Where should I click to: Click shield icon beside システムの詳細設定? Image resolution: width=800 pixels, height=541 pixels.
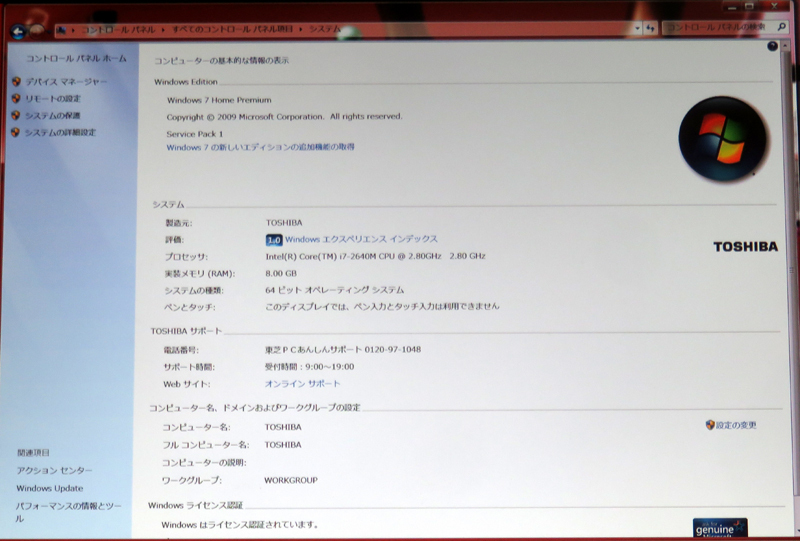15,132
